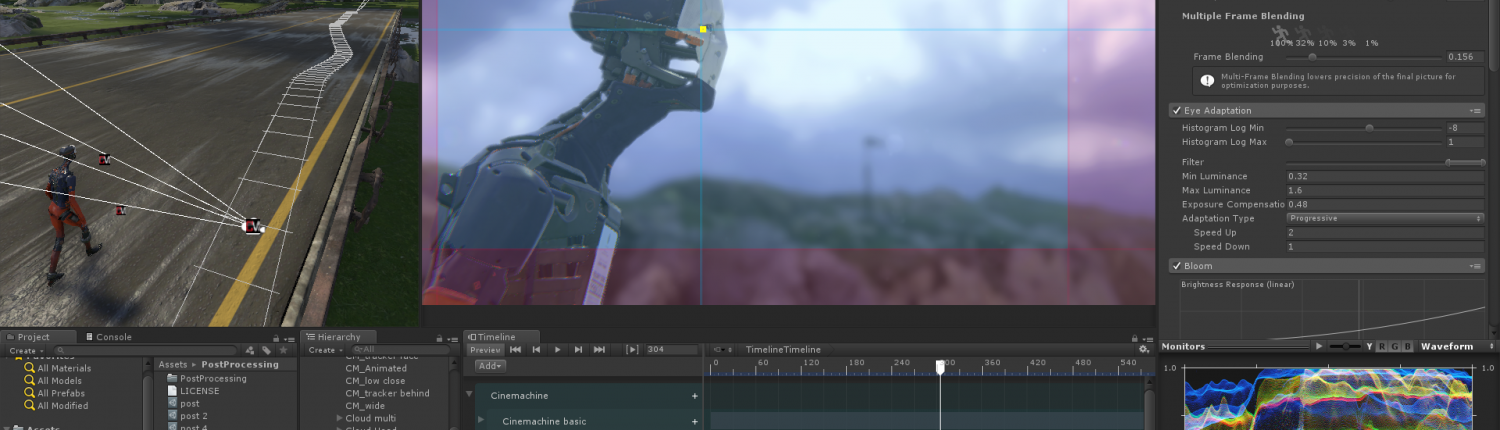Open Bloom options menu icon
The width and height of the screenshot is (1500, 430).
click(1475, 266)
